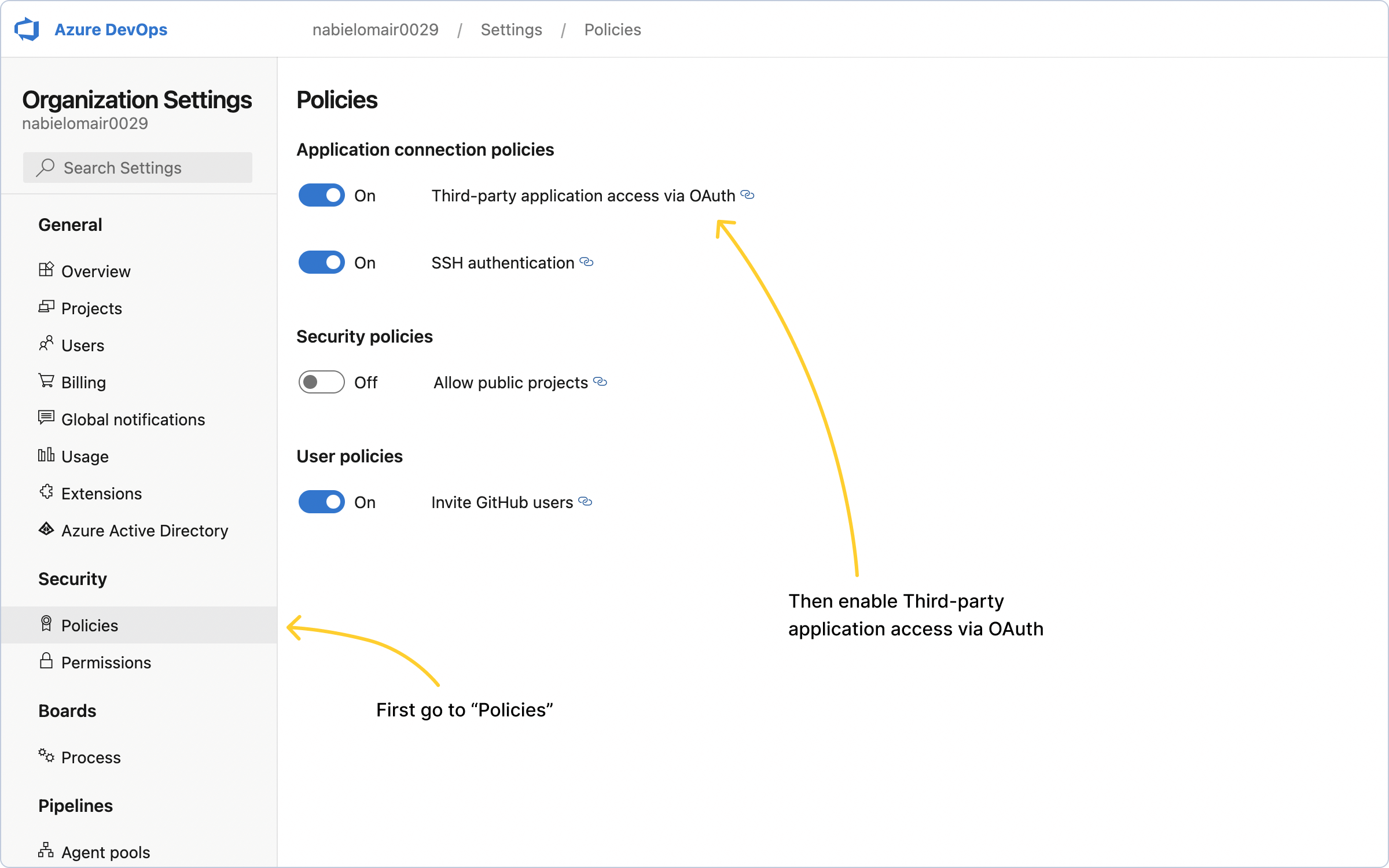Enable Allow public projects

(321, 382)
